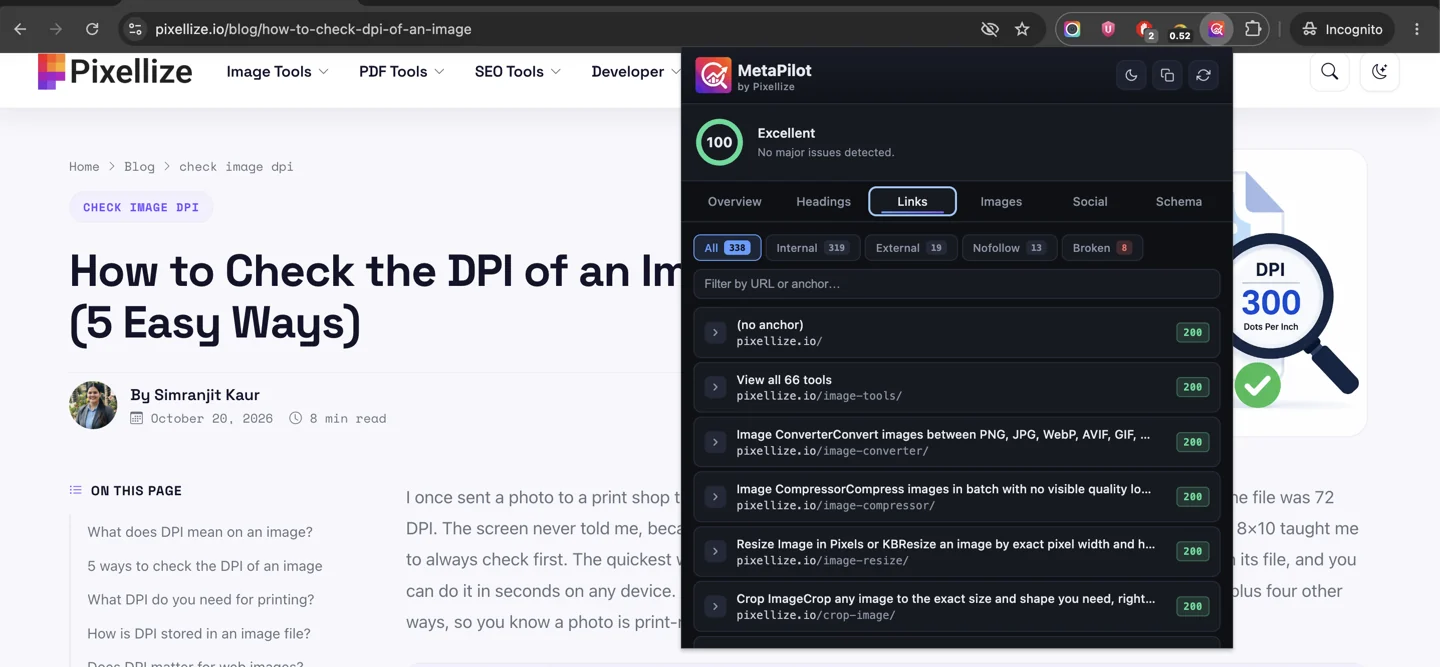Select the Links tab
This screenshot has width=1440, height=667.
point(912,201)
